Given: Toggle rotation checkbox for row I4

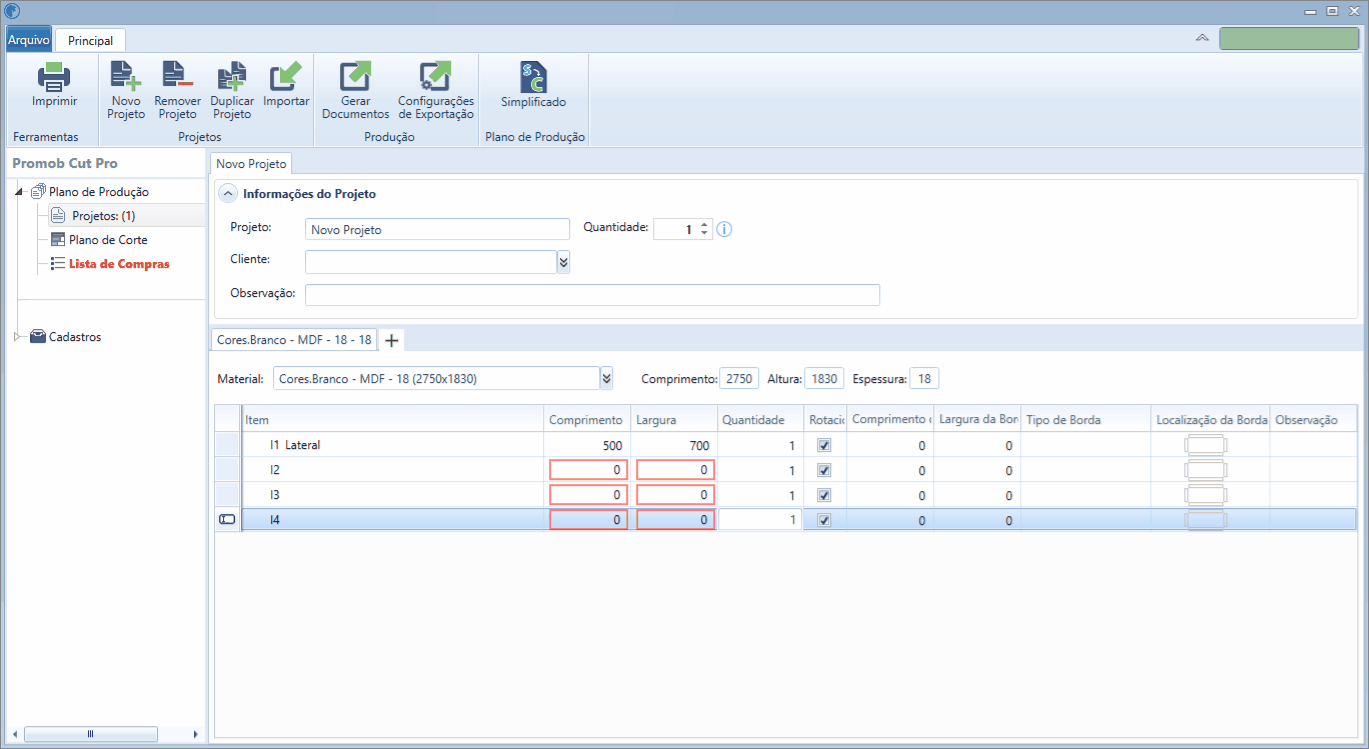Looking at the screenshot, I should coord(825,520).
